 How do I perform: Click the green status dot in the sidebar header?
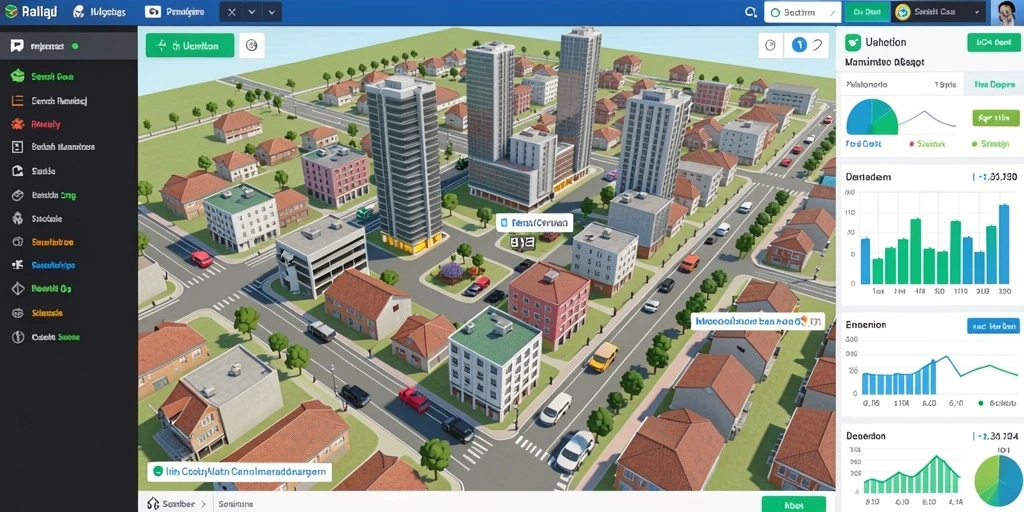click(75, 46)
